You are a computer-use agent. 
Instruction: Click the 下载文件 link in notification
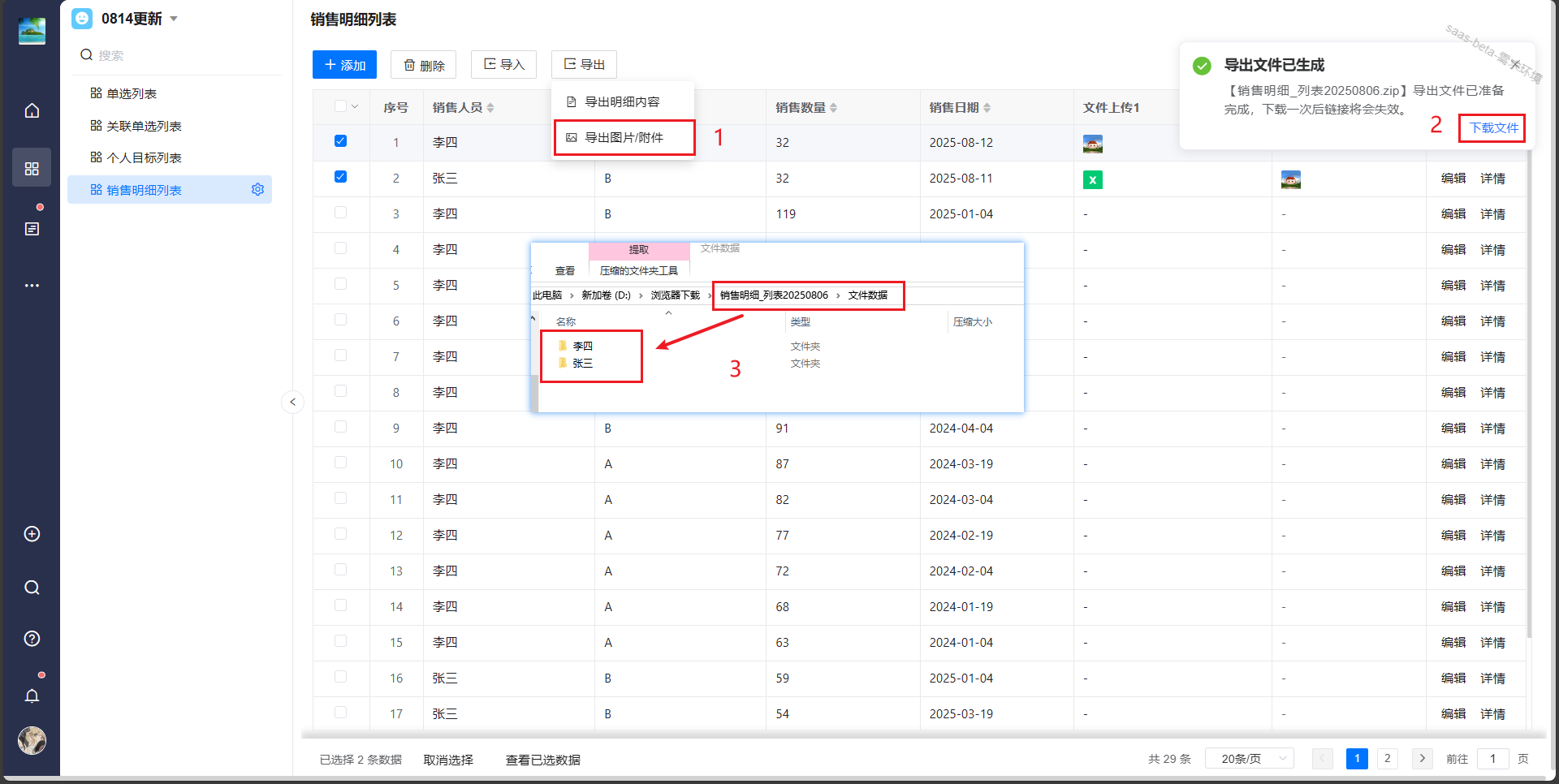(x=1492, y=128)
